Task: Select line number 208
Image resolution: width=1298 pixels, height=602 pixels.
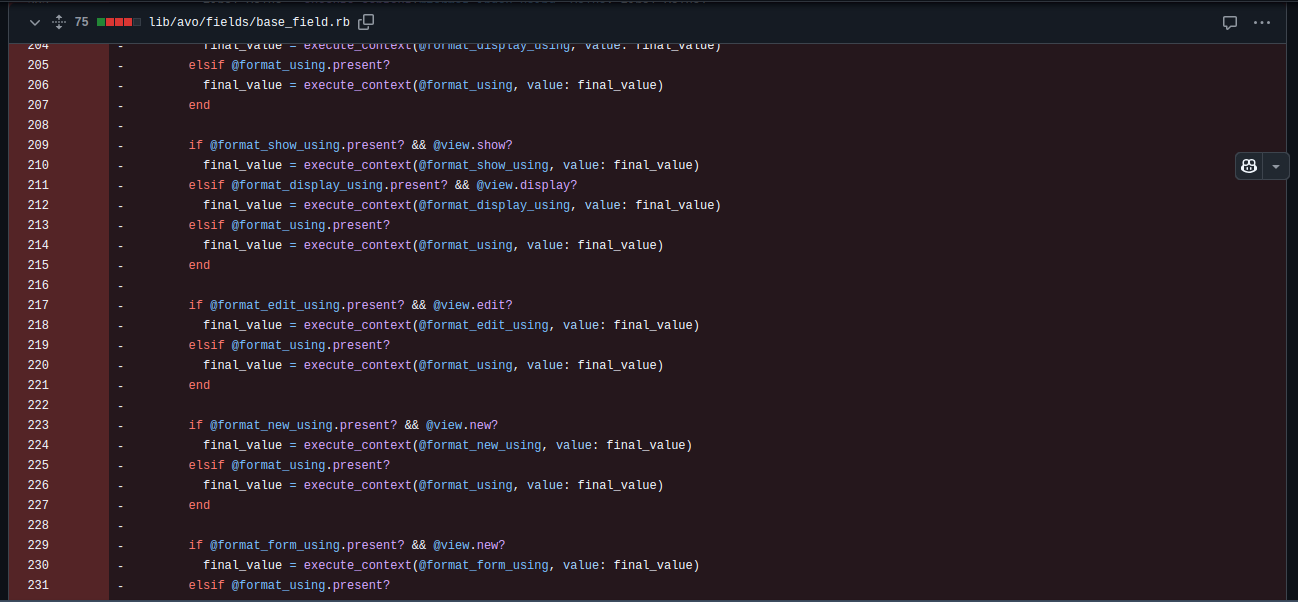Action: [38, 125]
